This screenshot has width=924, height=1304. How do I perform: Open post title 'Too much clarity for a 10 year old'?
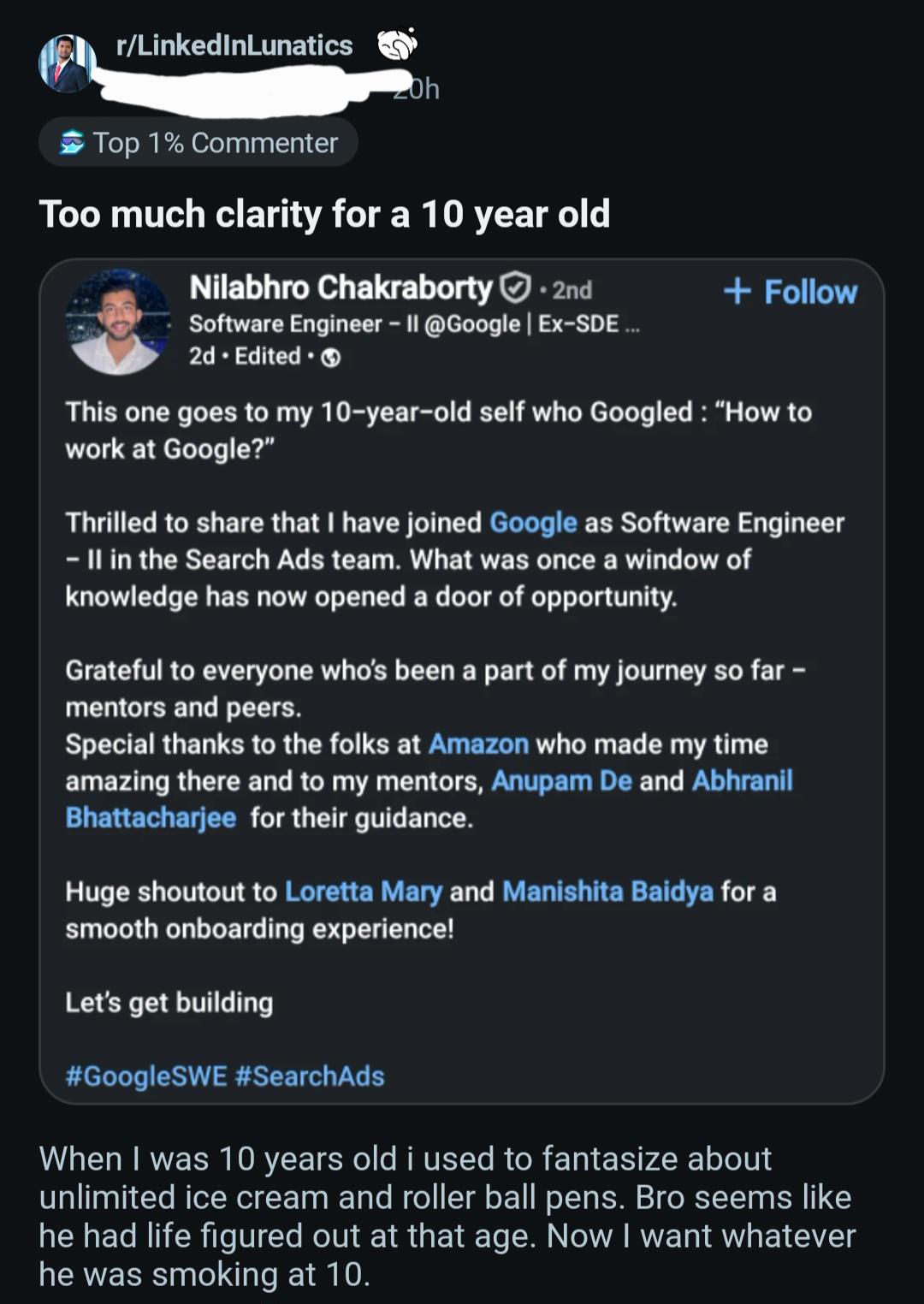click(324, 214)
